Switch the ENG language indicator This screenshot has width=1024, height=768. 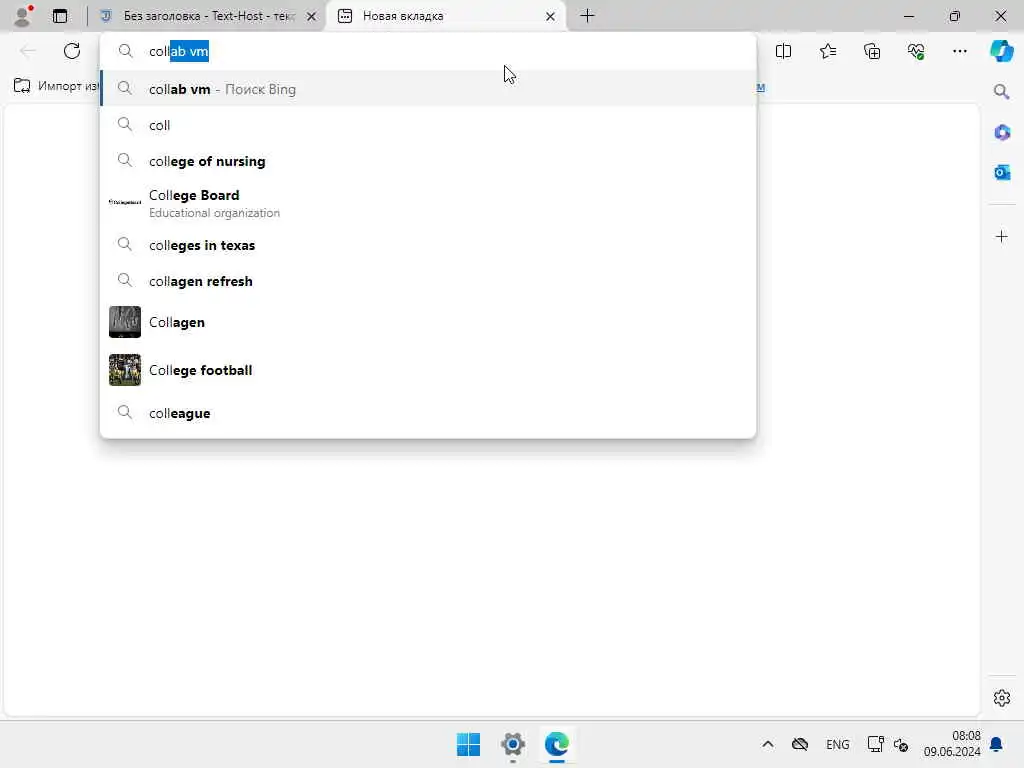click(837, 744)
